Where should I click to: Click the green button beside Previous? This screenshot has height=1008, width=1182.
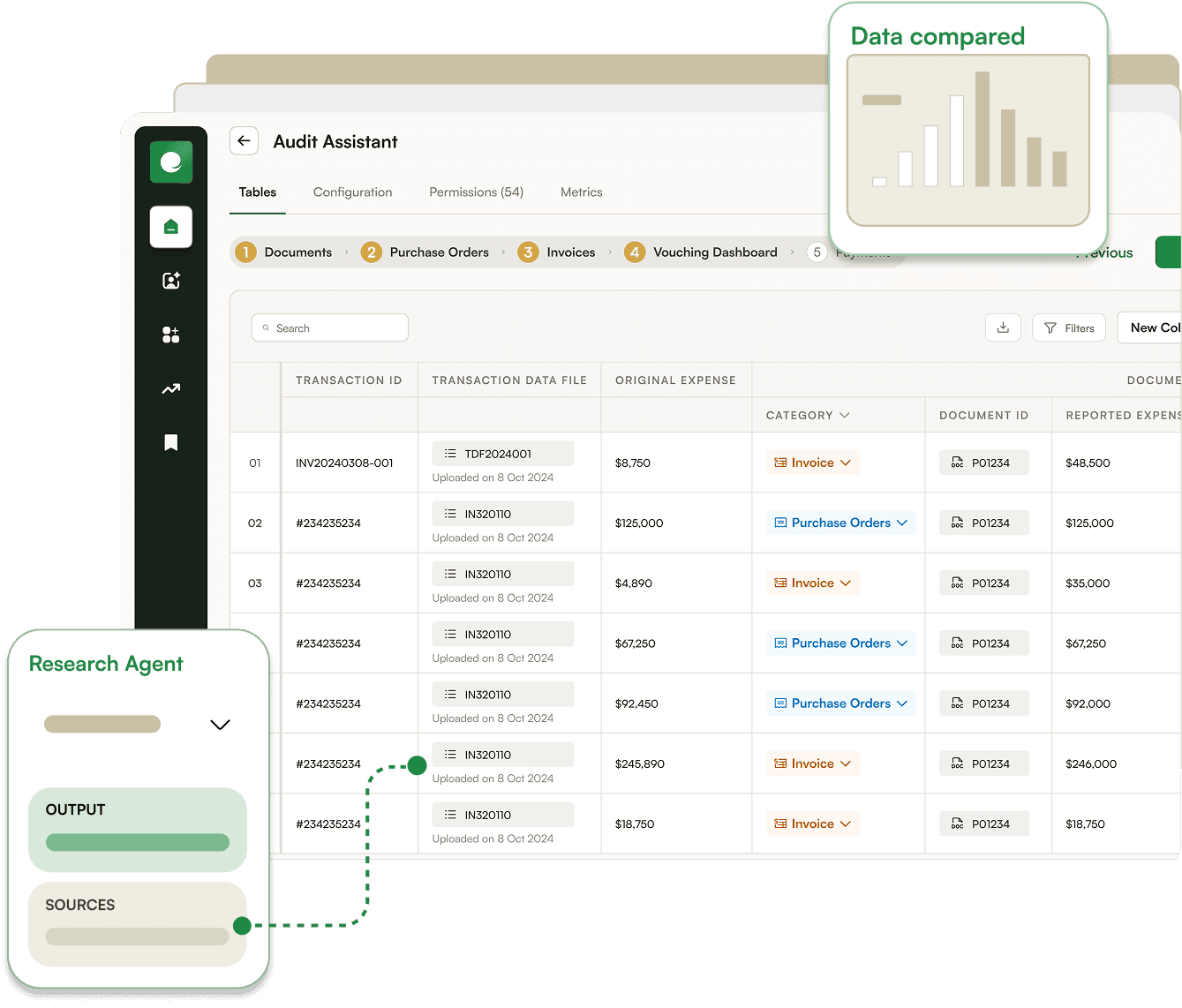(x=1169, y=252)
